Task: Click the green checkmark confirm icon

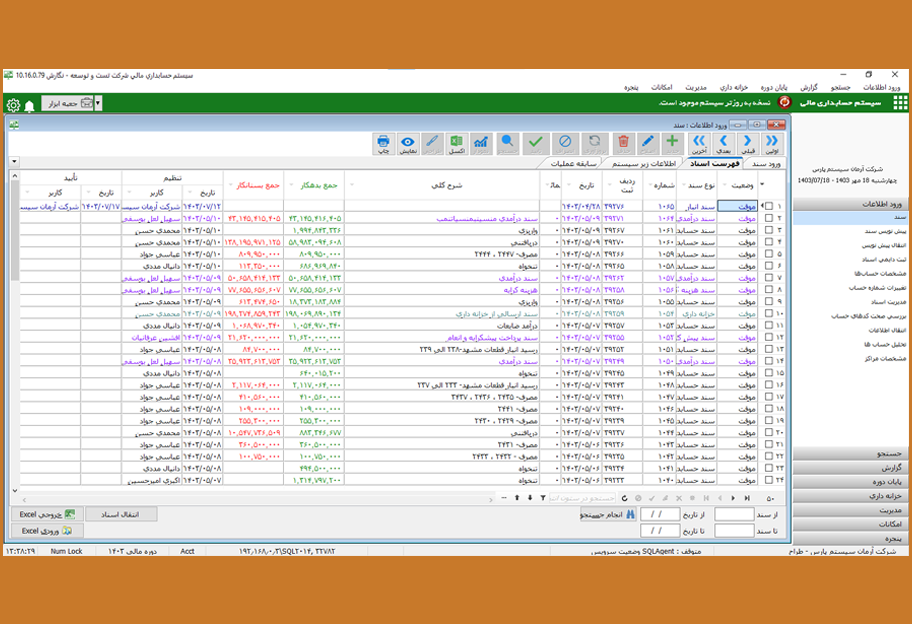Action: (x=536, y=144)
